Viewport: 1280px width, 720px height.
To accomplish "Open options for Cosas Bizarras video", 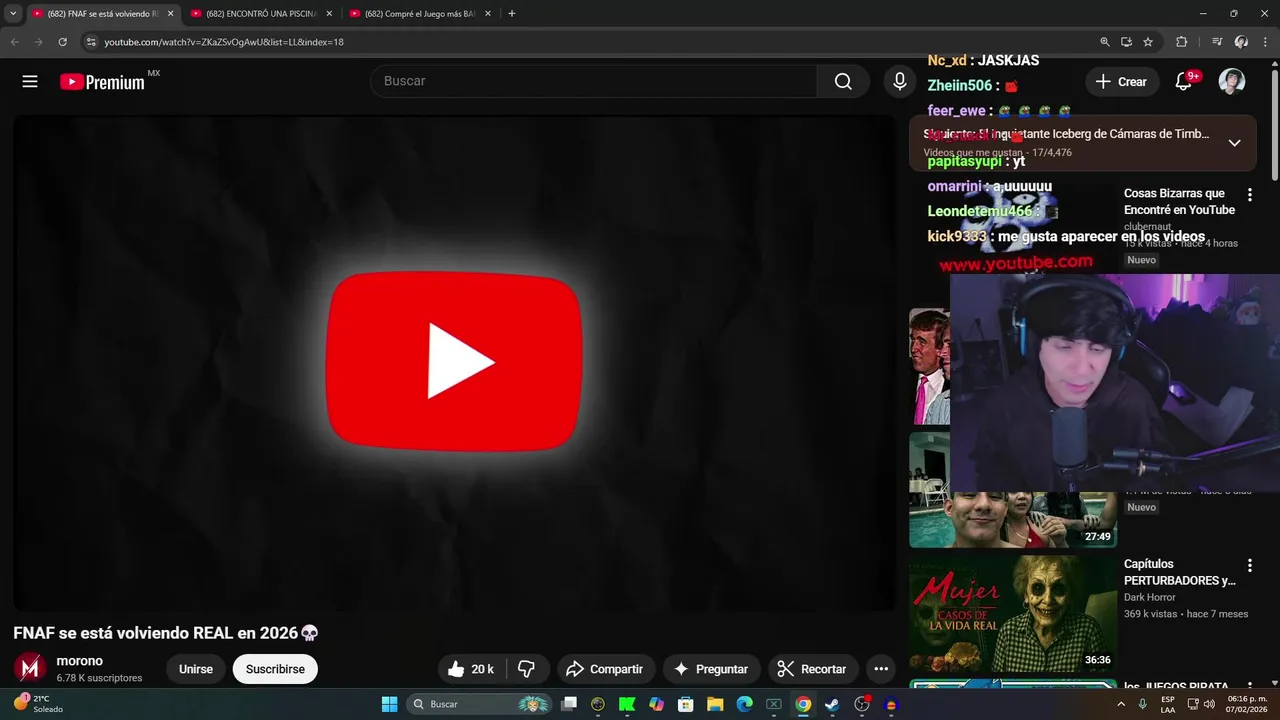I will [1249, 195].
